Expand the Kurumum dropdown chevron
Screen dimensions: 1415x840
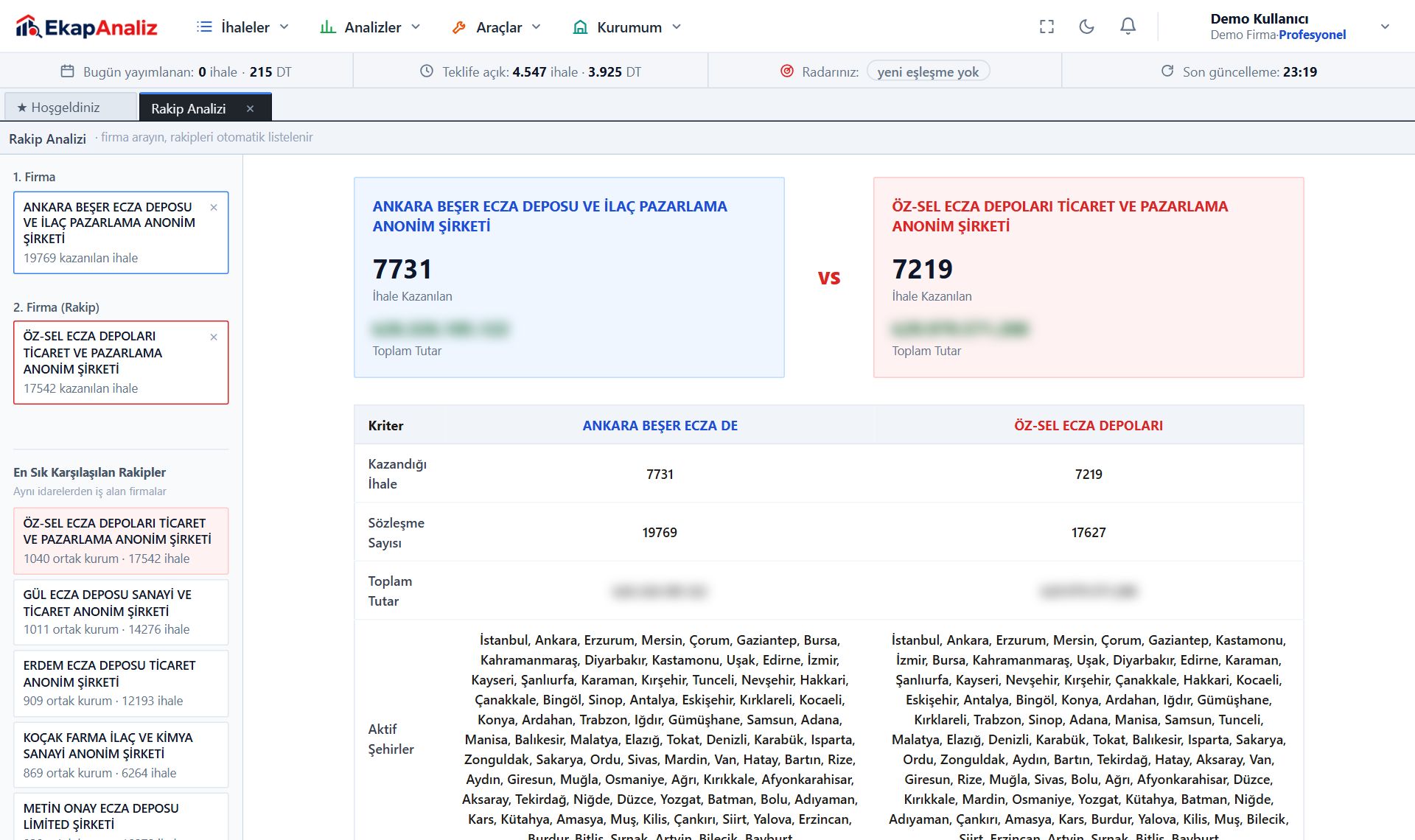(x=677, y=27)
